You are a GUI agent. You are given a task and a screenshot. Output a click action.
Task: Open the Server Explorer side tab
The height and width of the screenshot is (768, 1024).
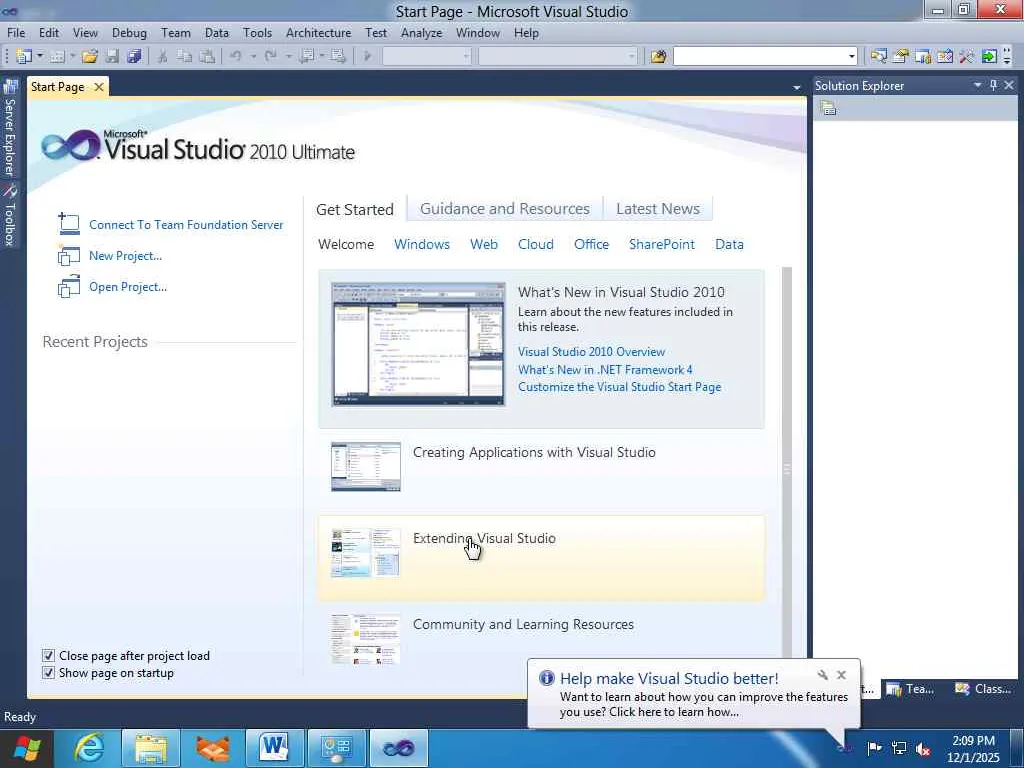(x=10, y=128)
